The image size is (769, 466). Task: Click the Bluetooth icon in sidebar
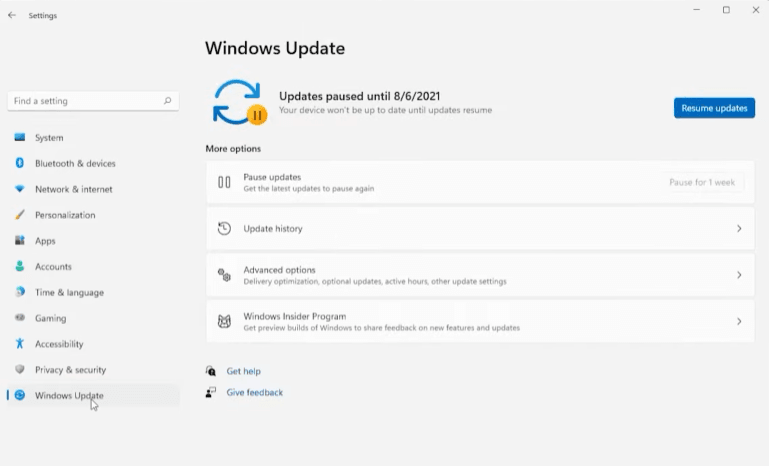(x=20, y=163)
